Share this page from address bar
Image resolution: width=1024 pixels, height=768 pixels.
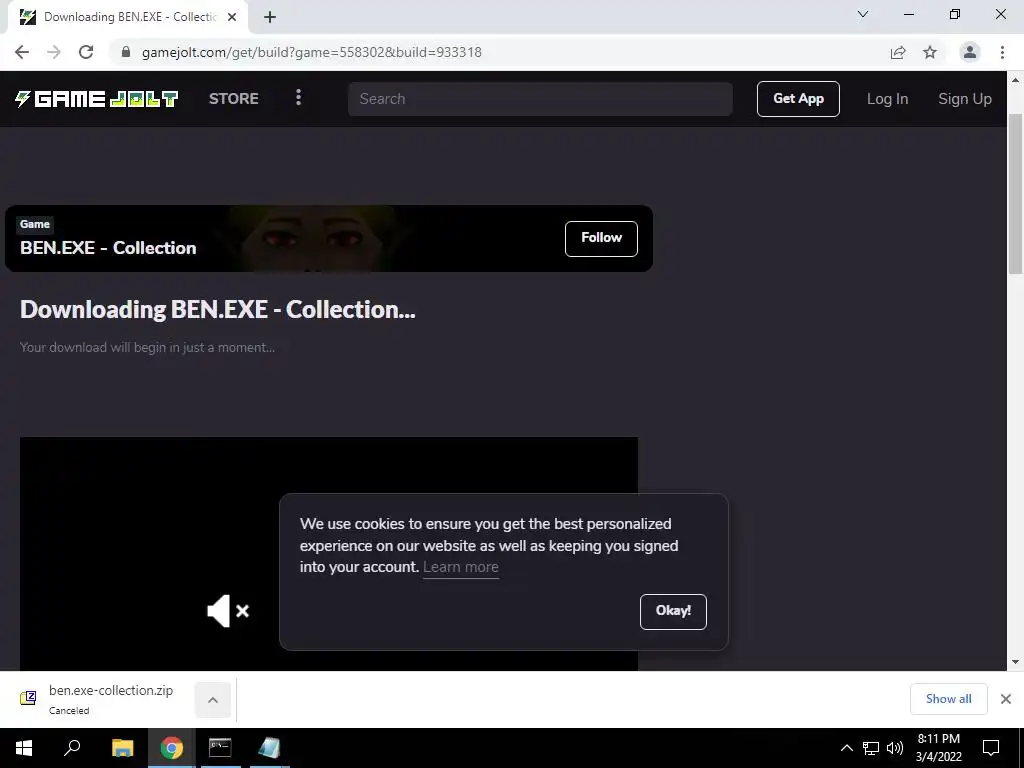point(898,52)
